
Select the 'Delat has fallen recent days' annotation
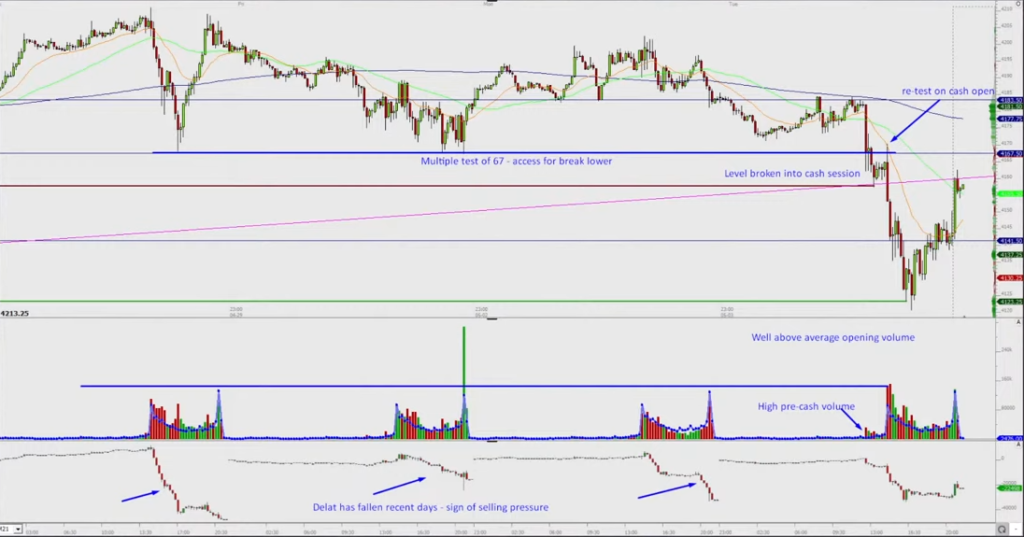pyautogui.click(x=431, y=507)
